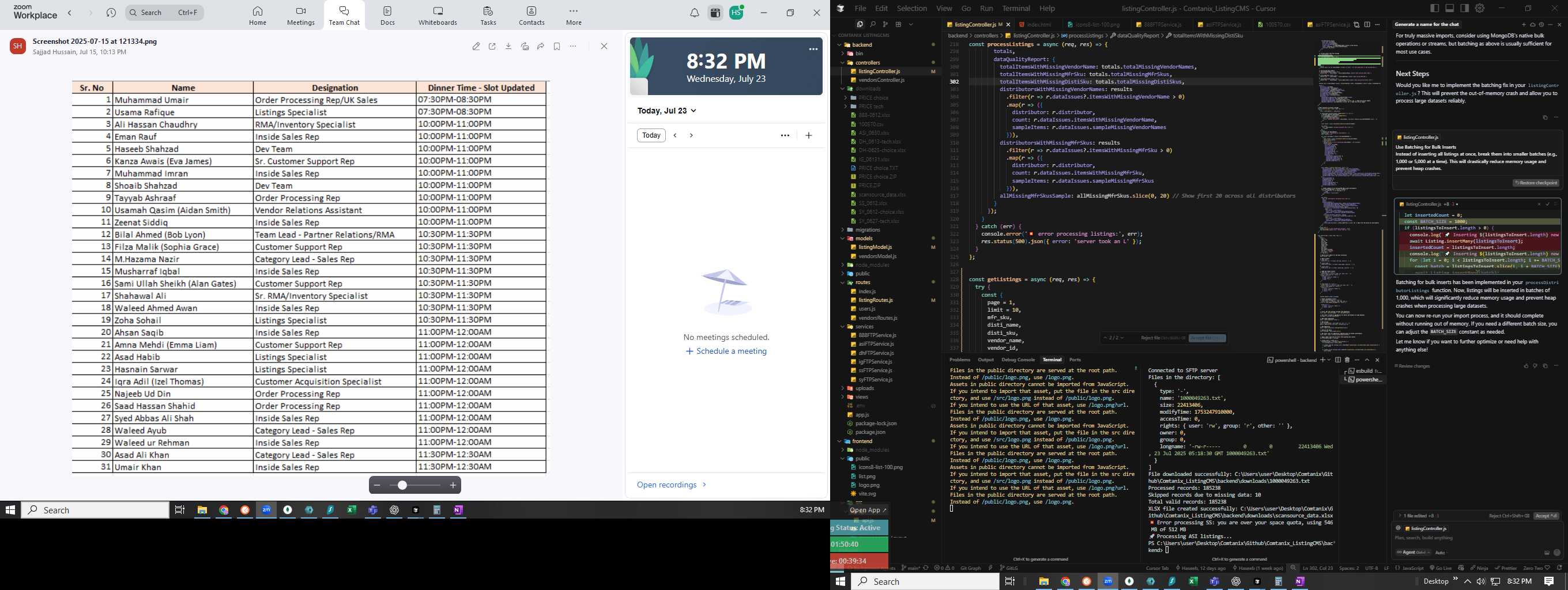This screenshot has width=1568, height=590.
Task: Open recordings link in Zoom
Action: pos(672,485)
